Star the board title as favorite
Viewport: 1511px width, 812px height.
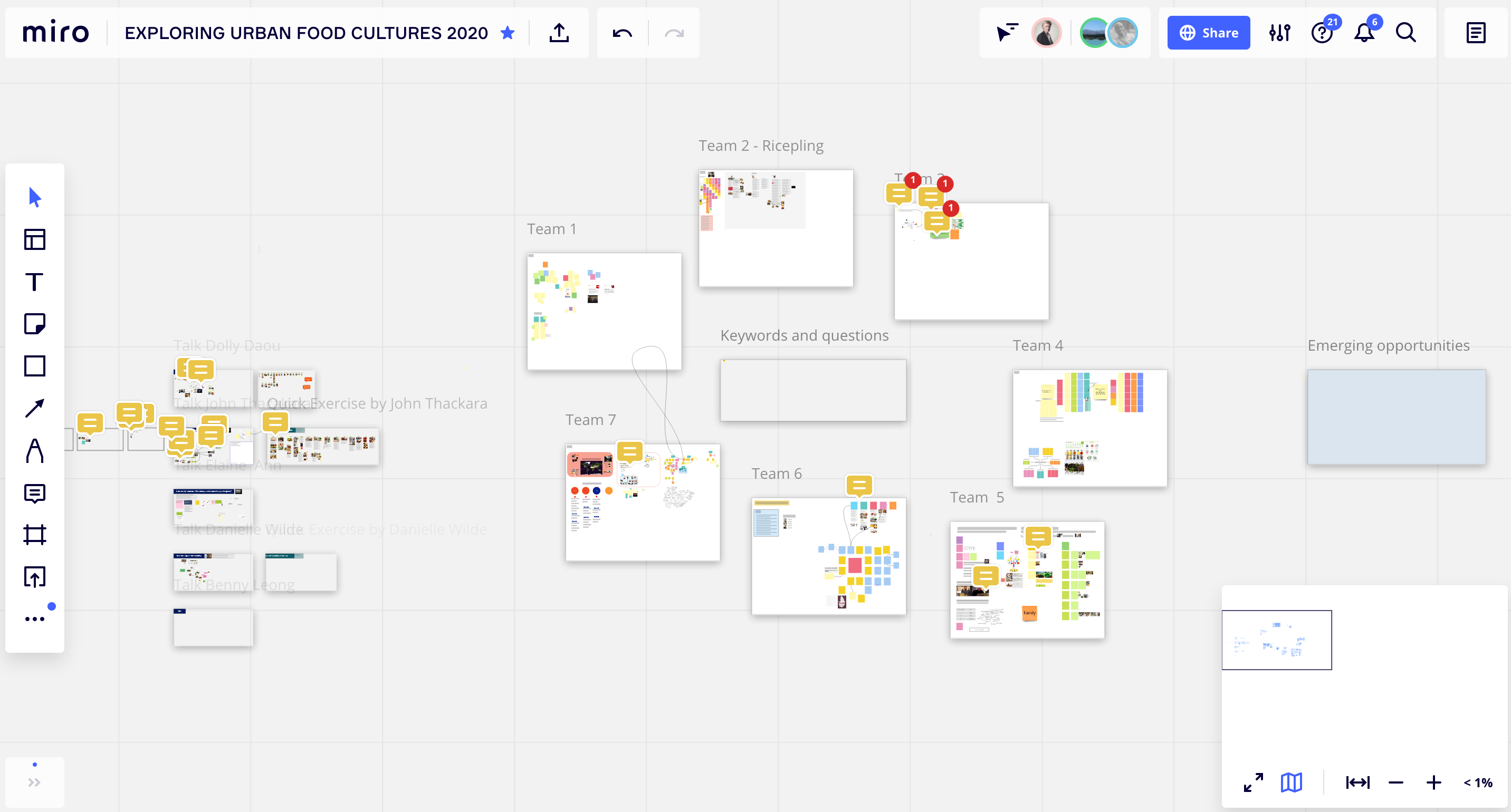[508, 33]
